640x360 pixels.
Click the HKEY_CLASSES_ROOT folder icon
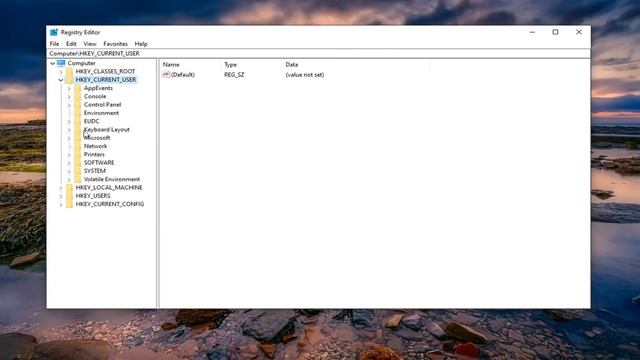pyautogui.click(x=69, y=71)
